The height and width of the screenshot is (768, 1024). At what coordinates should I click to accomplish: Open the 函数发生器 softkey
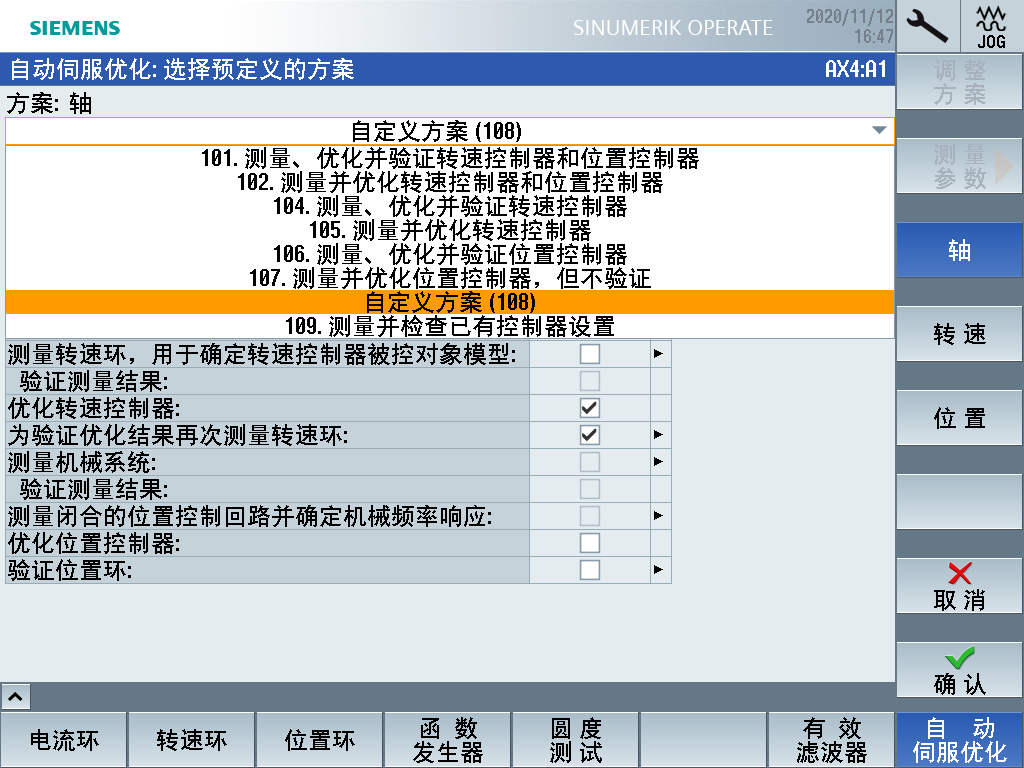click(448, 740)
